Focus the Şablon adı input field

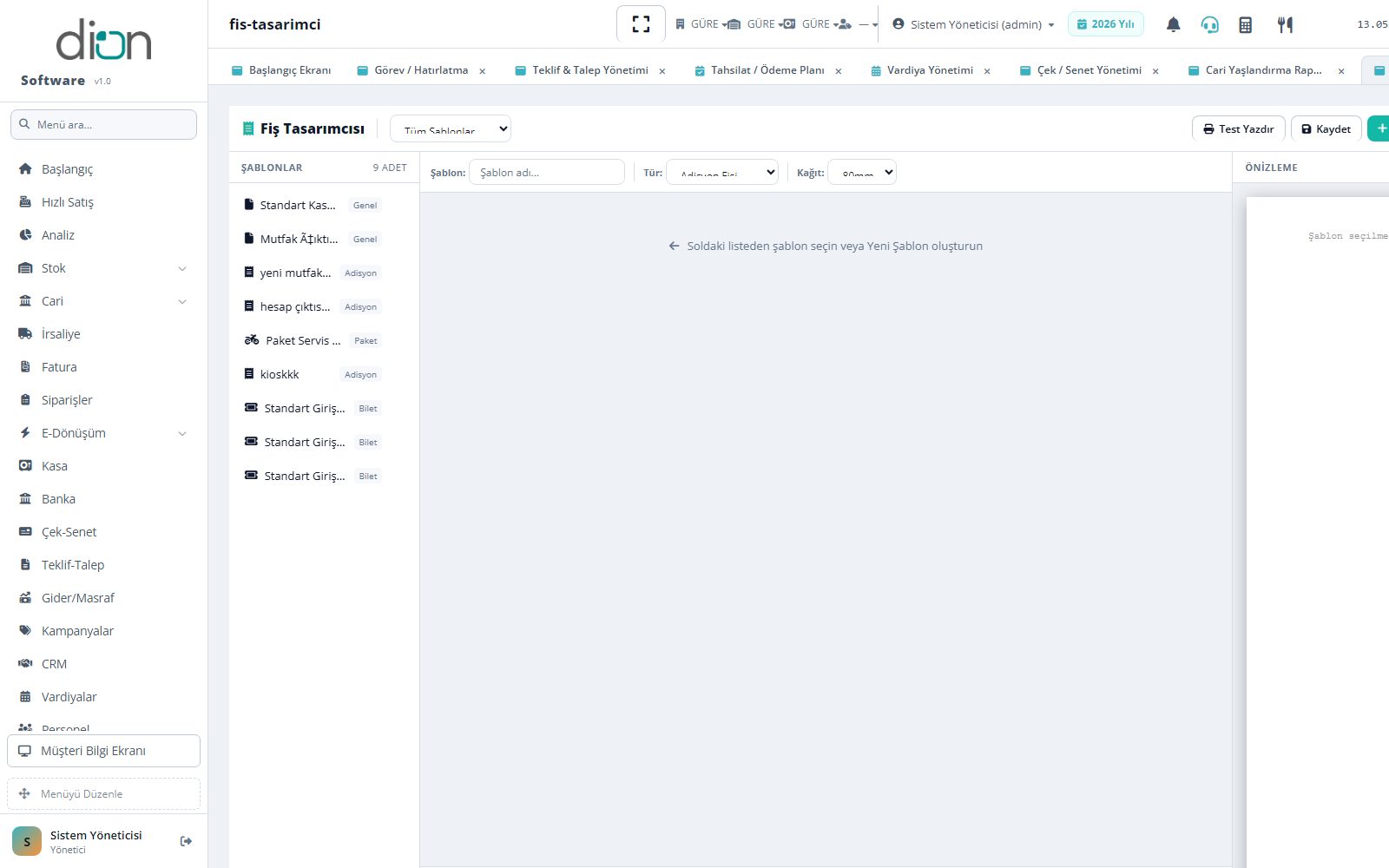547,172
